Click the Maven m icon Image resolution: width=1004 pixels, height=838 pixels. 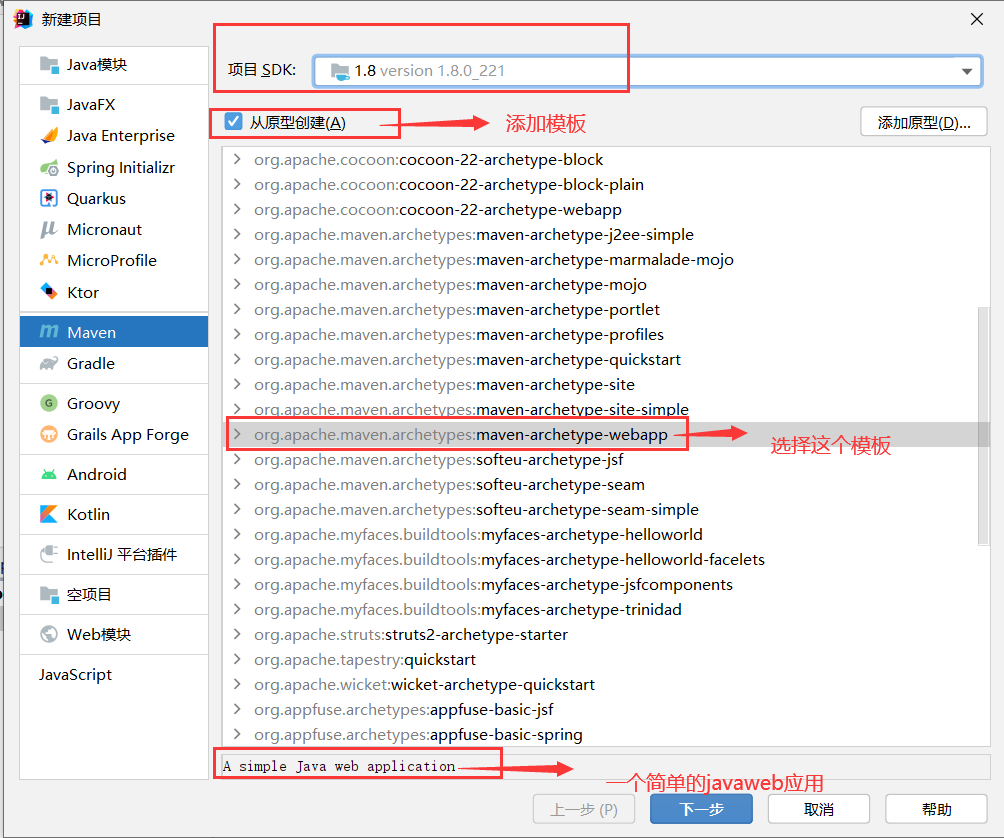click(x=49, y=332)
